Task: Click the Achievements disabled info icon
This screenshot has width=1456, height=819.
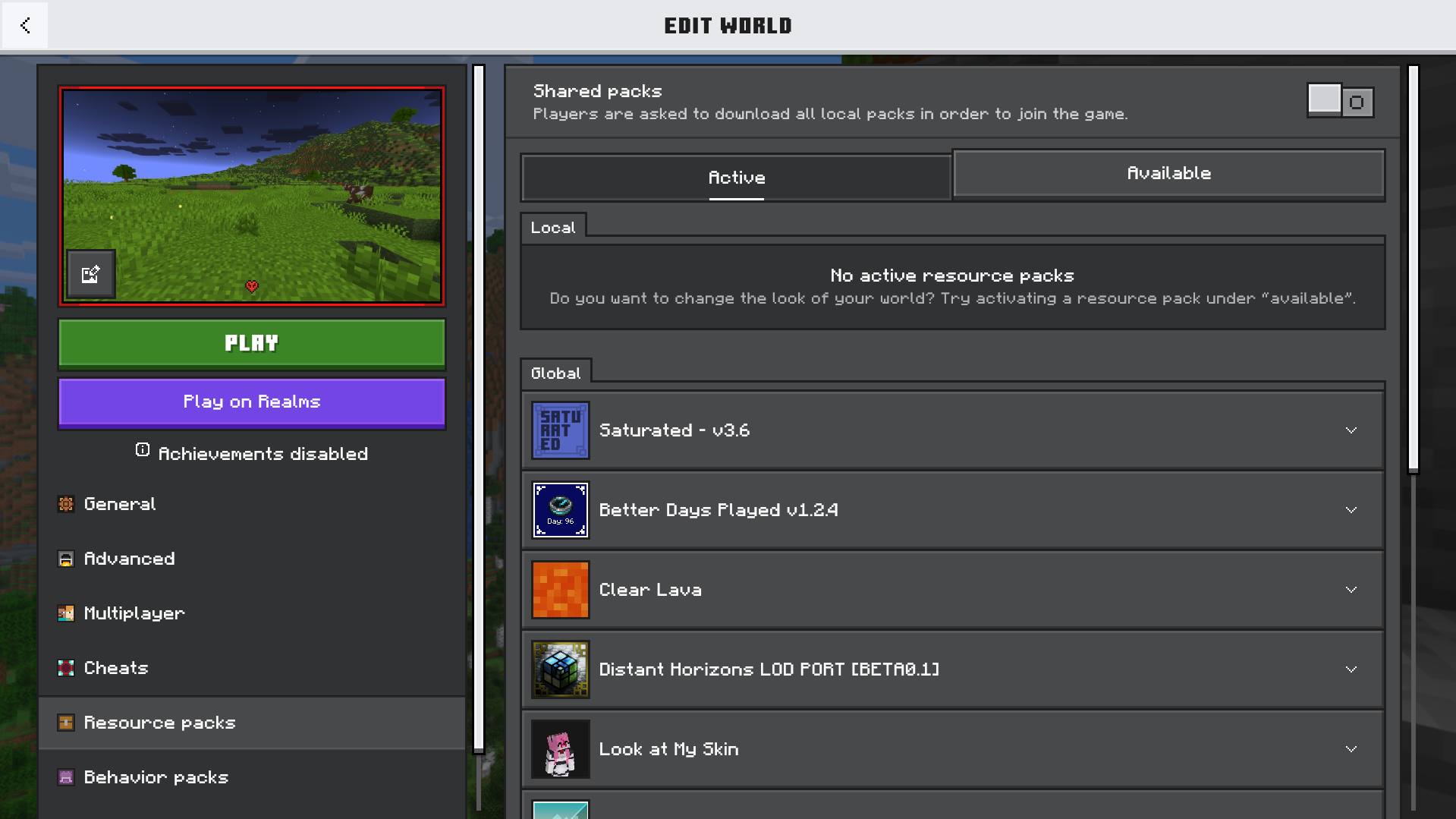Action: tap(142, 450)
